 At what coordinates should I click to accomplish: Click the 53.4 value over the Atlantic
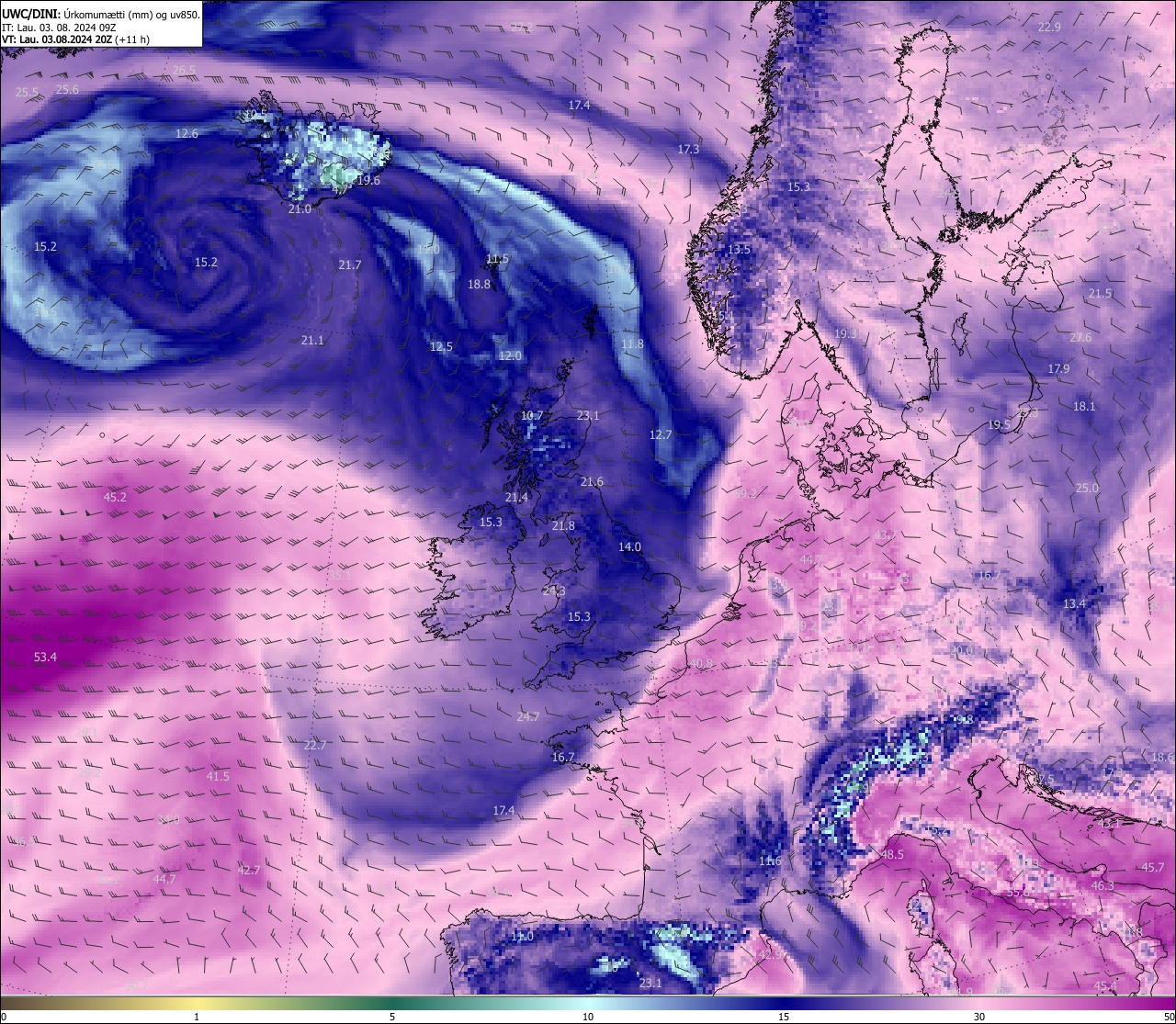45,657
